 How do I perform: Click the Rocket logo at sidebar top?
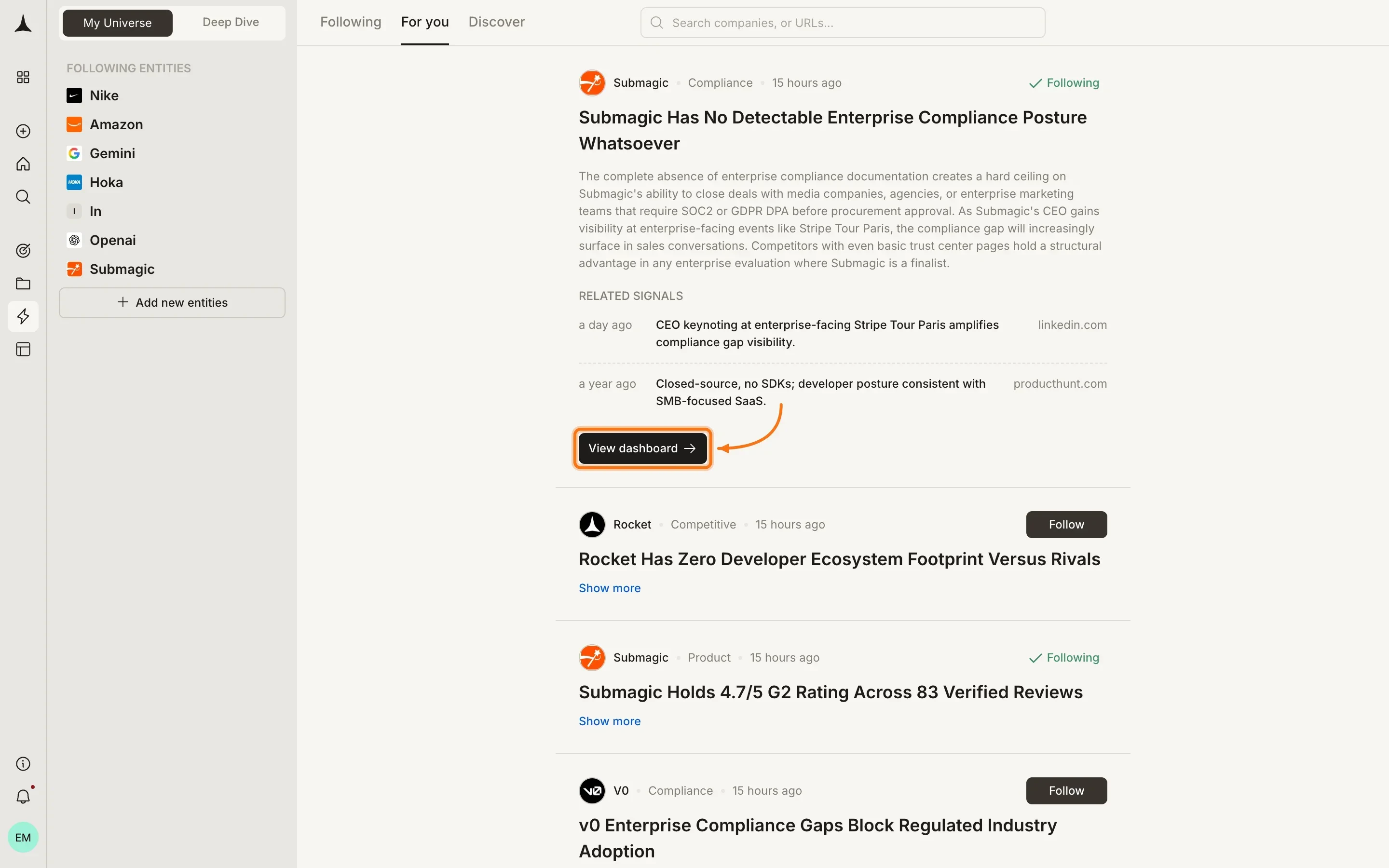point(23,24)
